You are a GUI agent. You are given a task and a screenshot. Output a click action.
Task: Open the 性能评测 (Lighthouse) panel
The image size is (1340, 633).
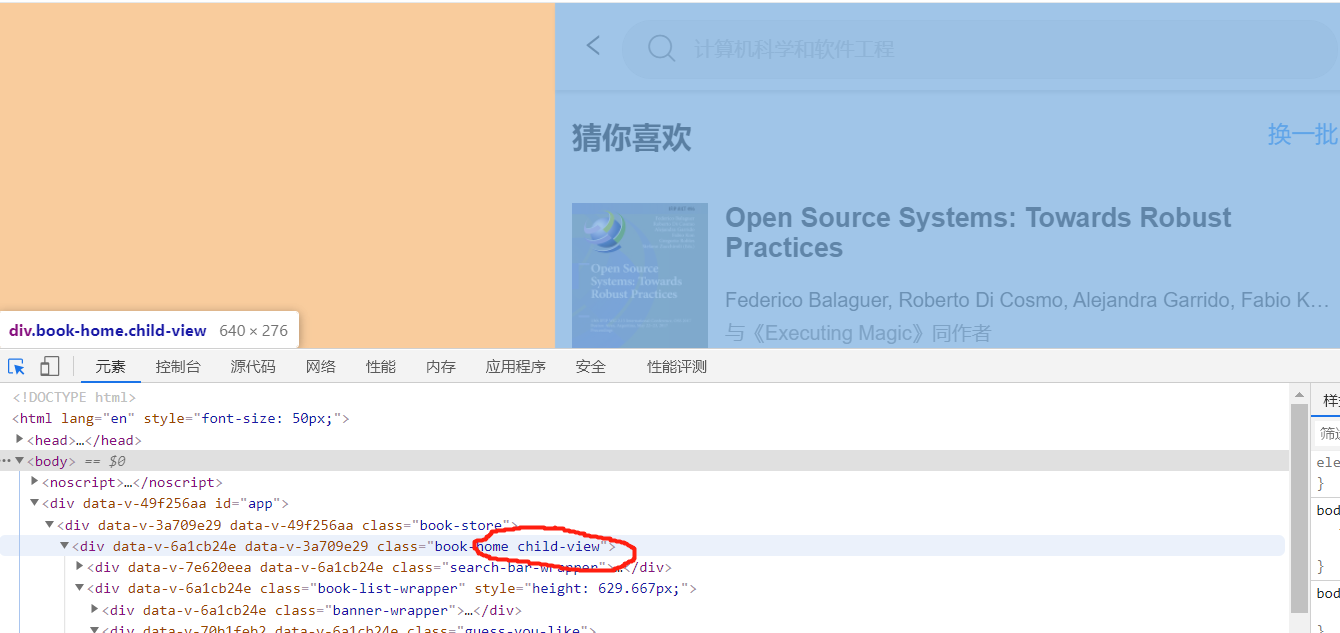pyautogui.click(x=676, y=366)
